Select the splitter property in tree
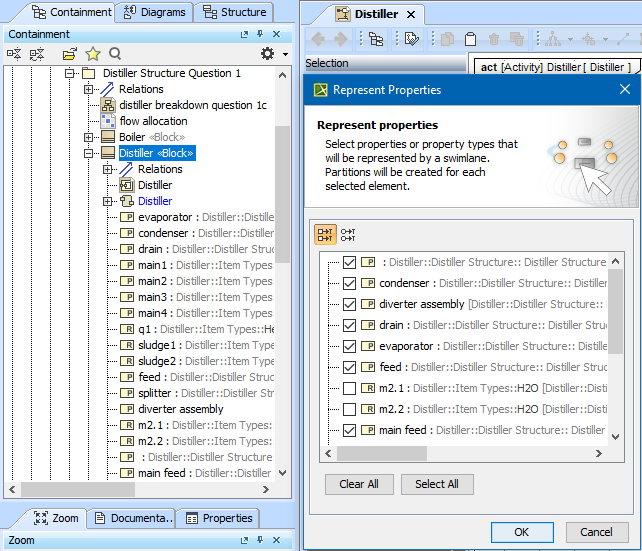This screenshot has width=642, height=551. tap(154, 393)
